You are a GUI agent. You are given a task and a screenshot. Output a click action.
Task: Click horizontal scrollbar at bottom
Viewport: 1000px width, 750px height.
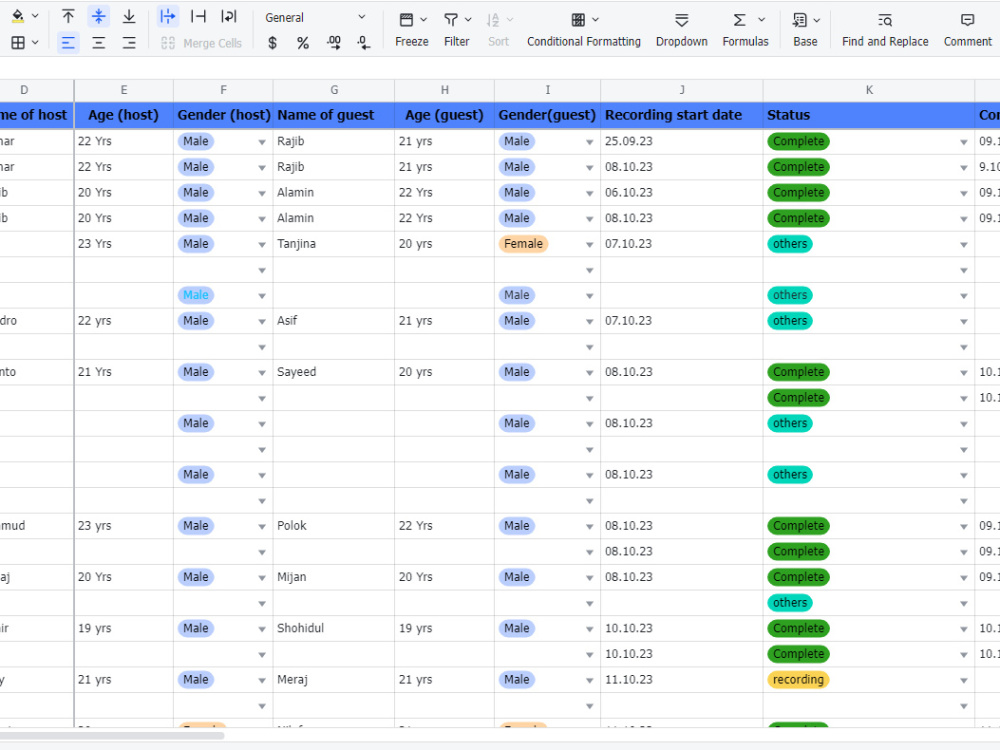point(112,735)
